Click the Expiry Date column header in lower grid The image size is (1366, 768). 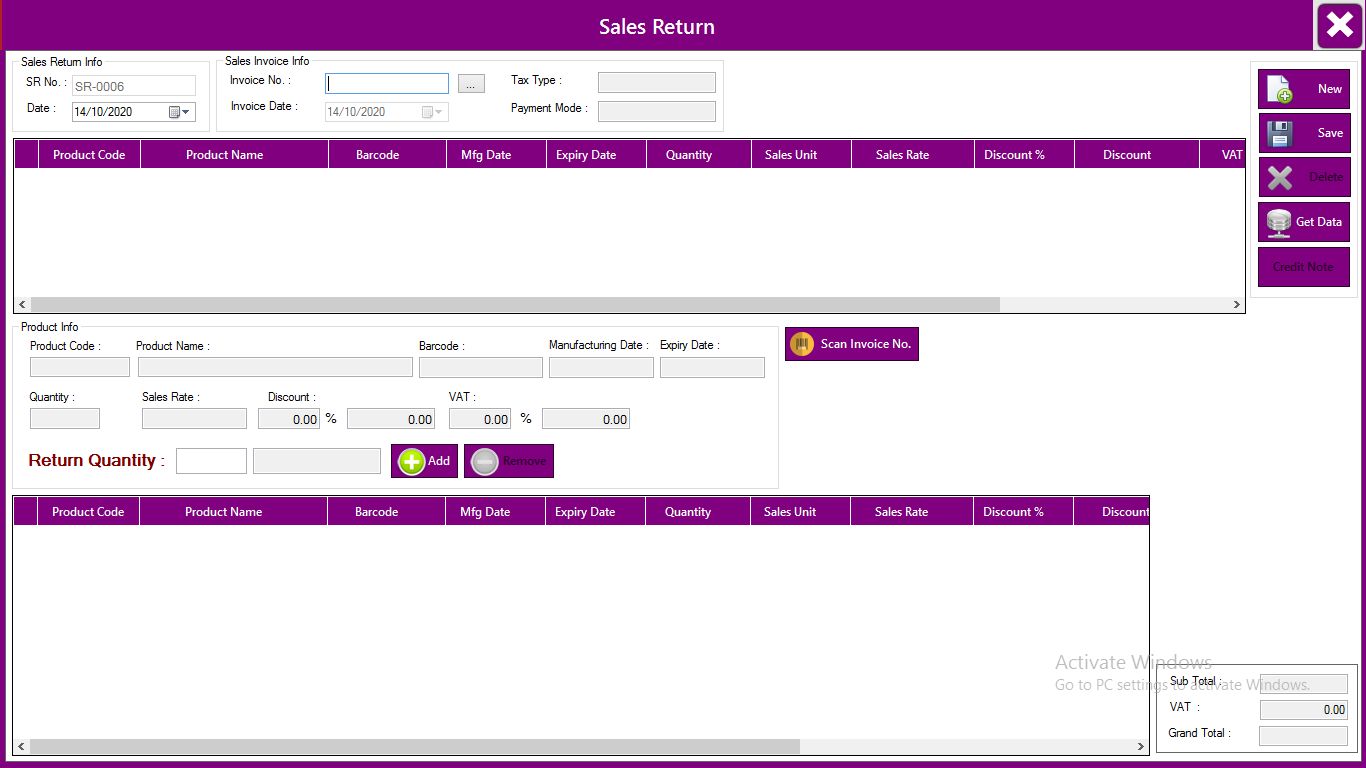(585, 512)
